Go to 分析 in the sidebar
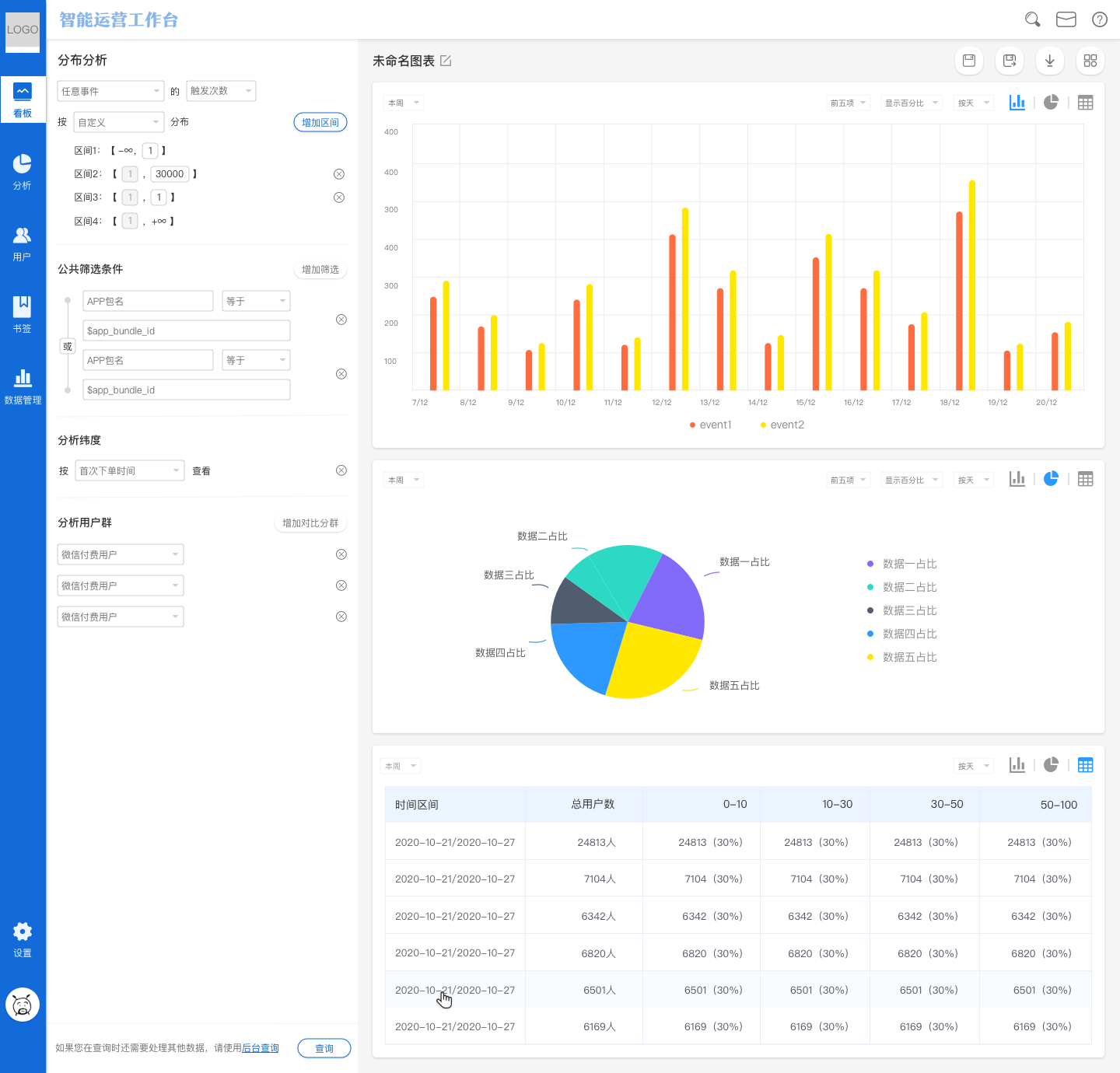1120x1073 pixels. point(23,172)
